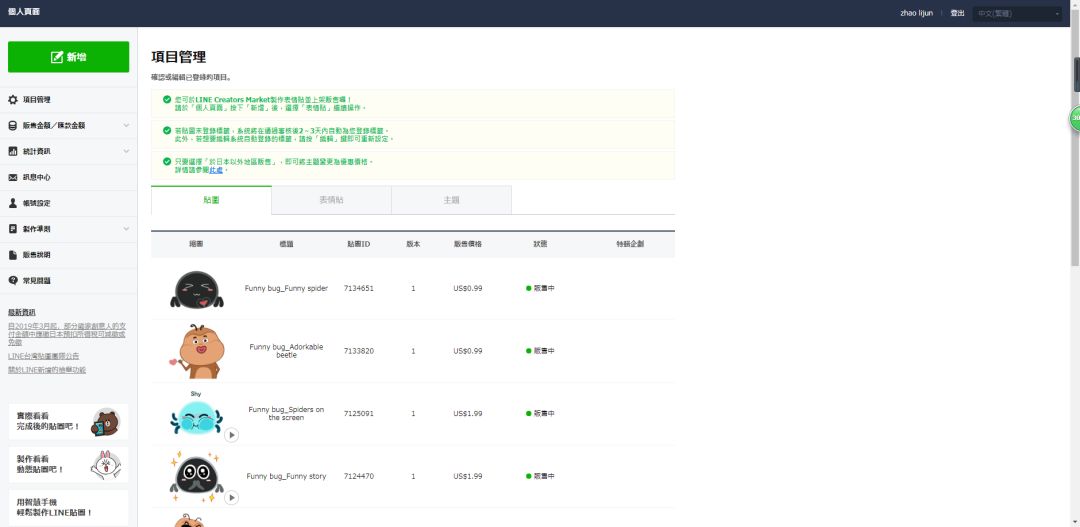Click the green 新增 button
1080x527 pixels.
(68, 57)
